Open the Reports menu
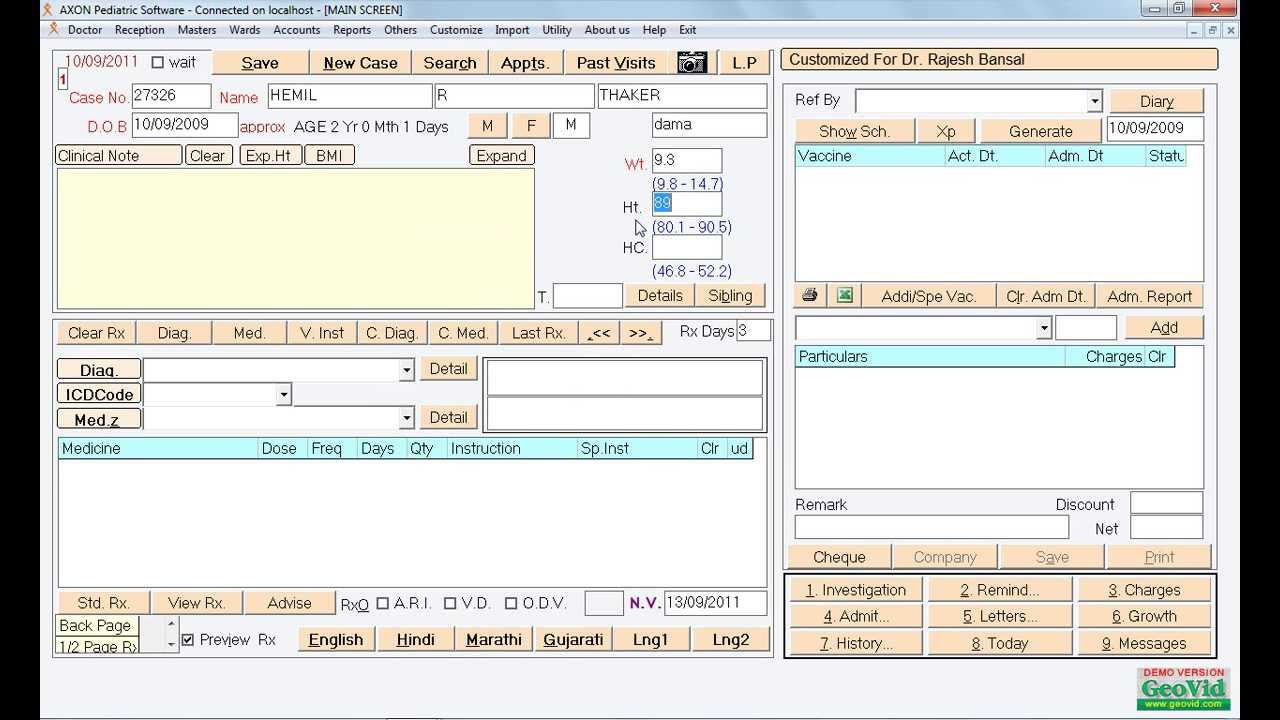This screenshot has height=720, width=1280. click(x=352, y=30)
